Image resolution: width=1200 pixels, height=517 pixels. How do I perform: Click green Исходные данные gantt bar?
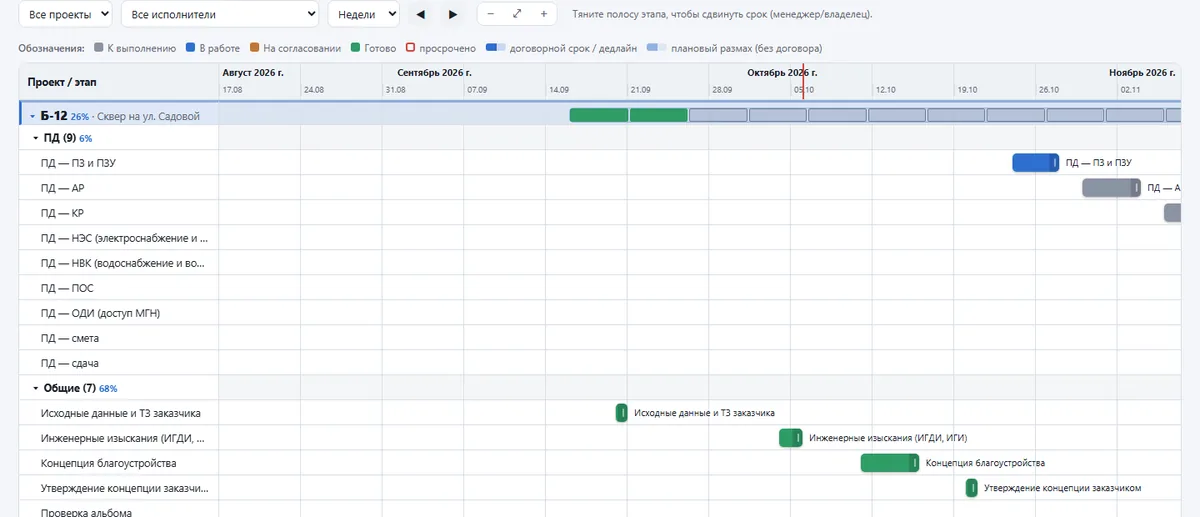622,412
